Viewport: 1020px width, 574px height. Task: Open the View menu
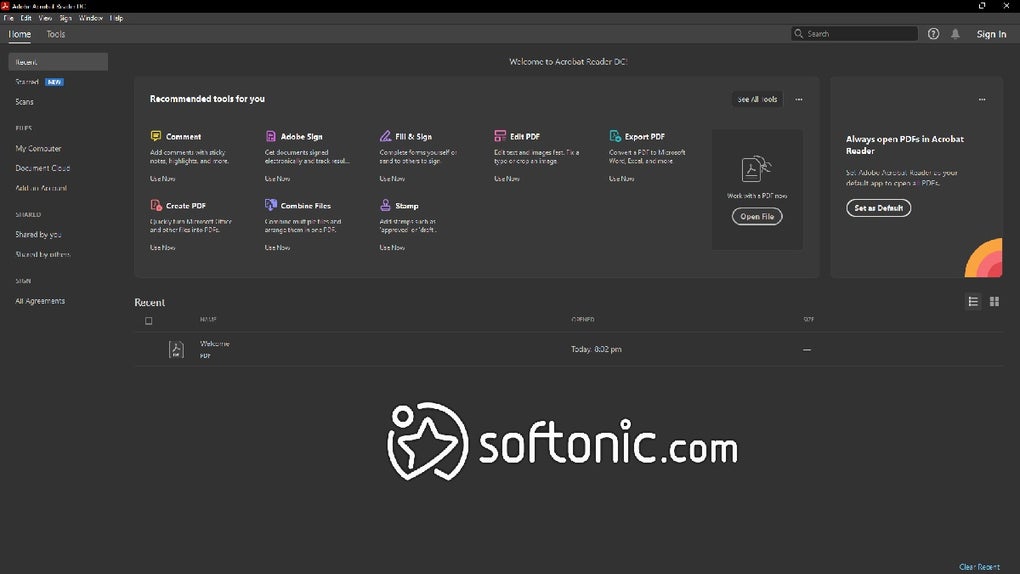45,18
